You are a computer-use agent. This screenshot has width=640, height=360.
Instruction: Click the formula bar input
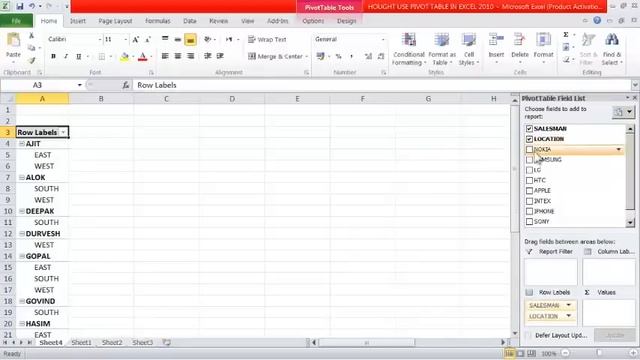pyautogui.click(x=382, y=85)
